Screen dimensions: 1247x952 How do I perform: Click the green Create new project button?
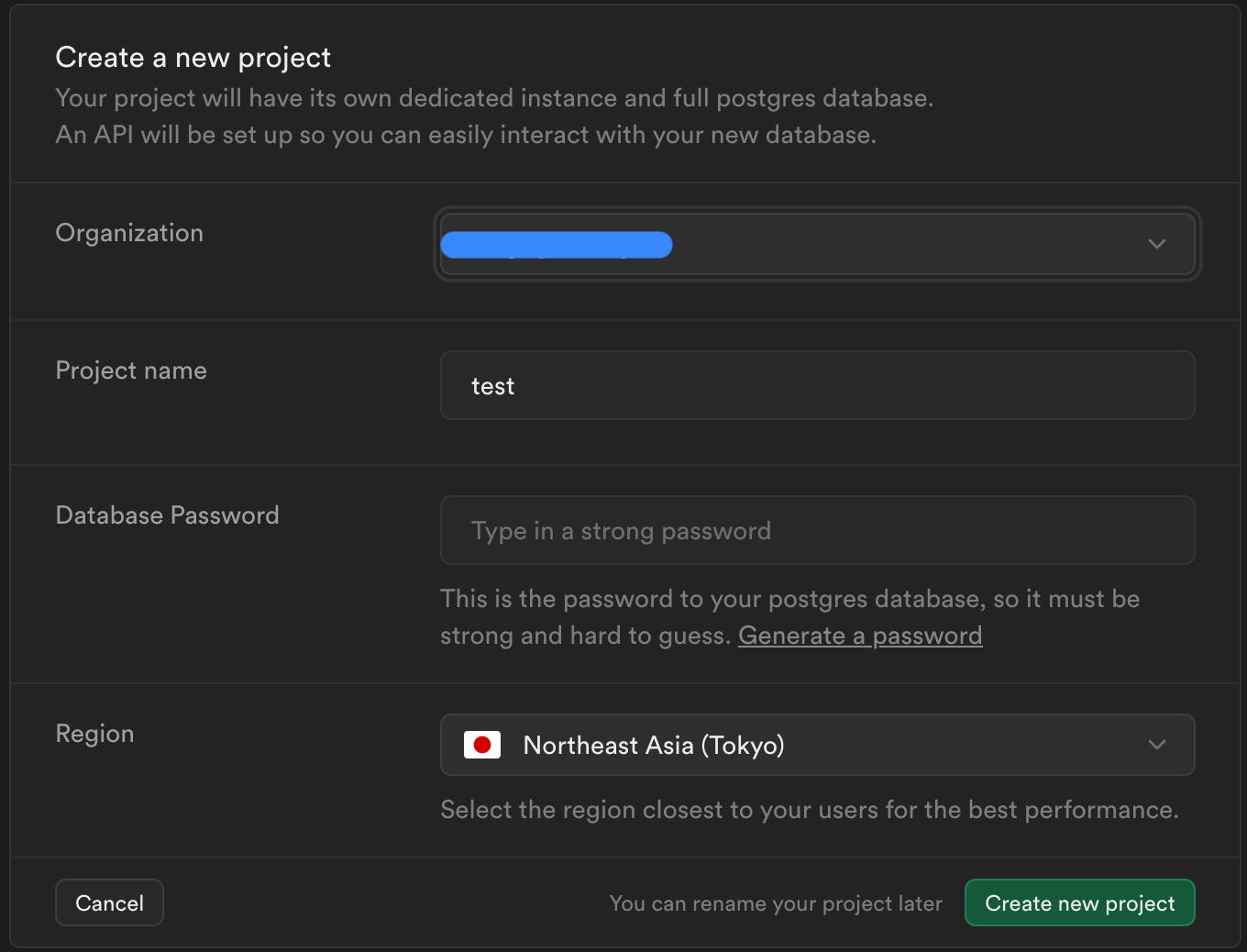coord(1079,903)
